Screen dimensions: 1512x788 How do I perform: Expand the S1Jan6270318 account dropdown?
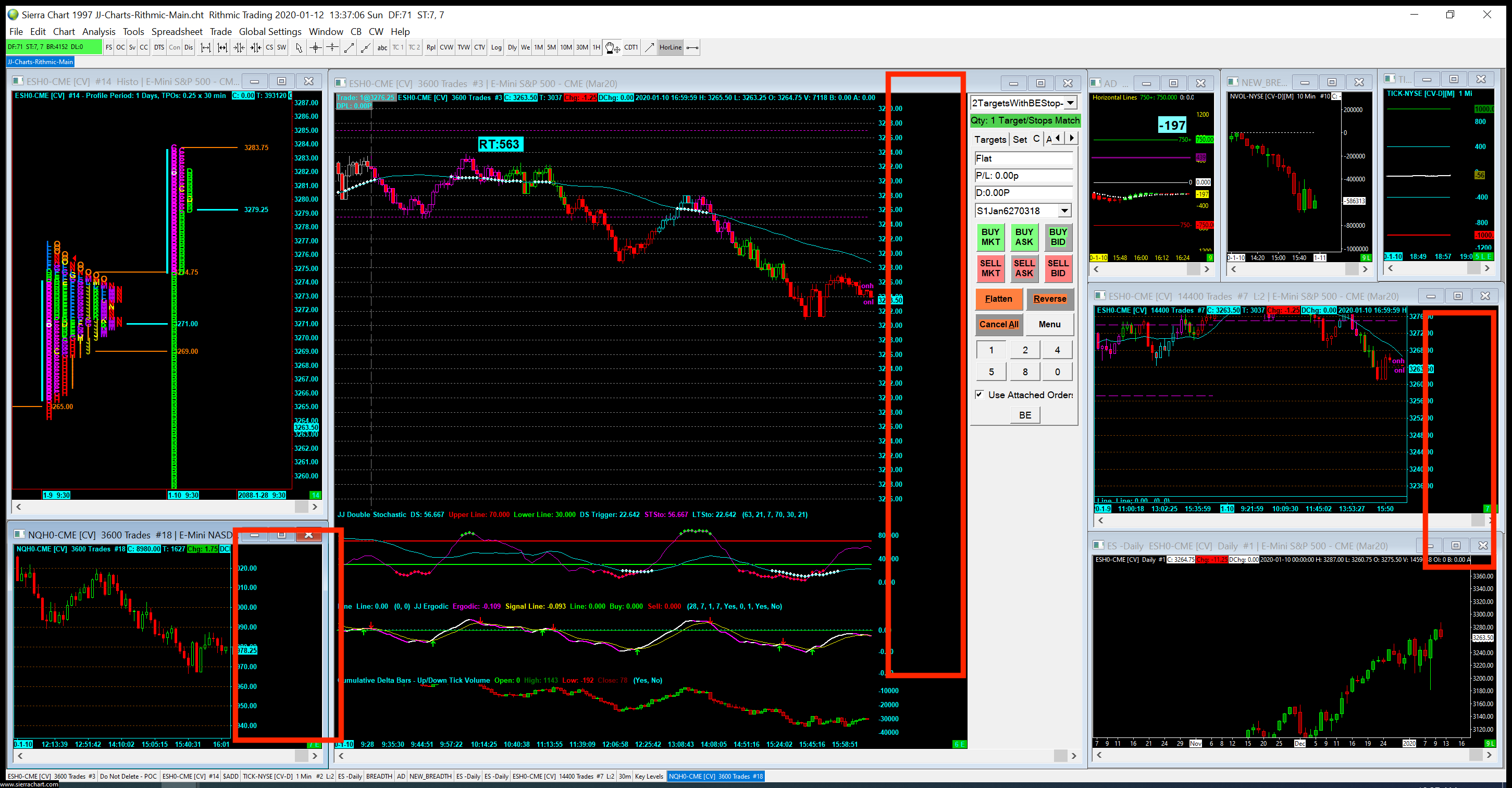point(1064,210)
